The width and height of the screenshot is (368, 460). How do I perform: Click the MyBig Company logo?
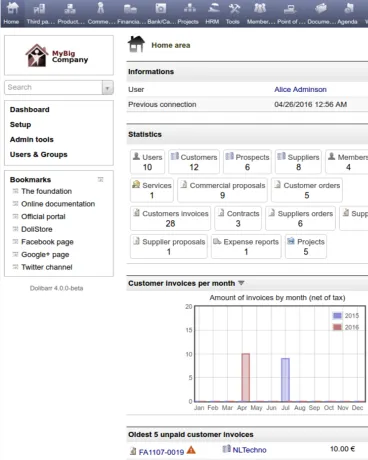tap(57, 56)
